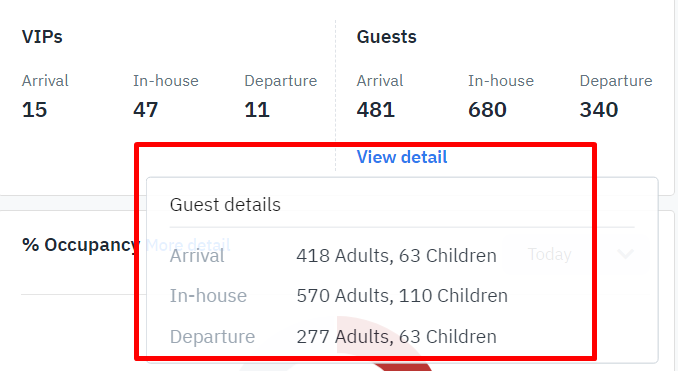Click the Guest details popup title
678x371 pixels.
point(225,205)
